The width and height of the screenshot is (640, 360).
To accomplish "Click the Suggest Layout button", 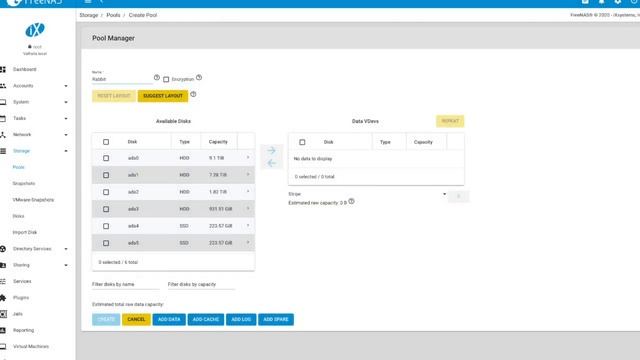I will tap(163, 96).
